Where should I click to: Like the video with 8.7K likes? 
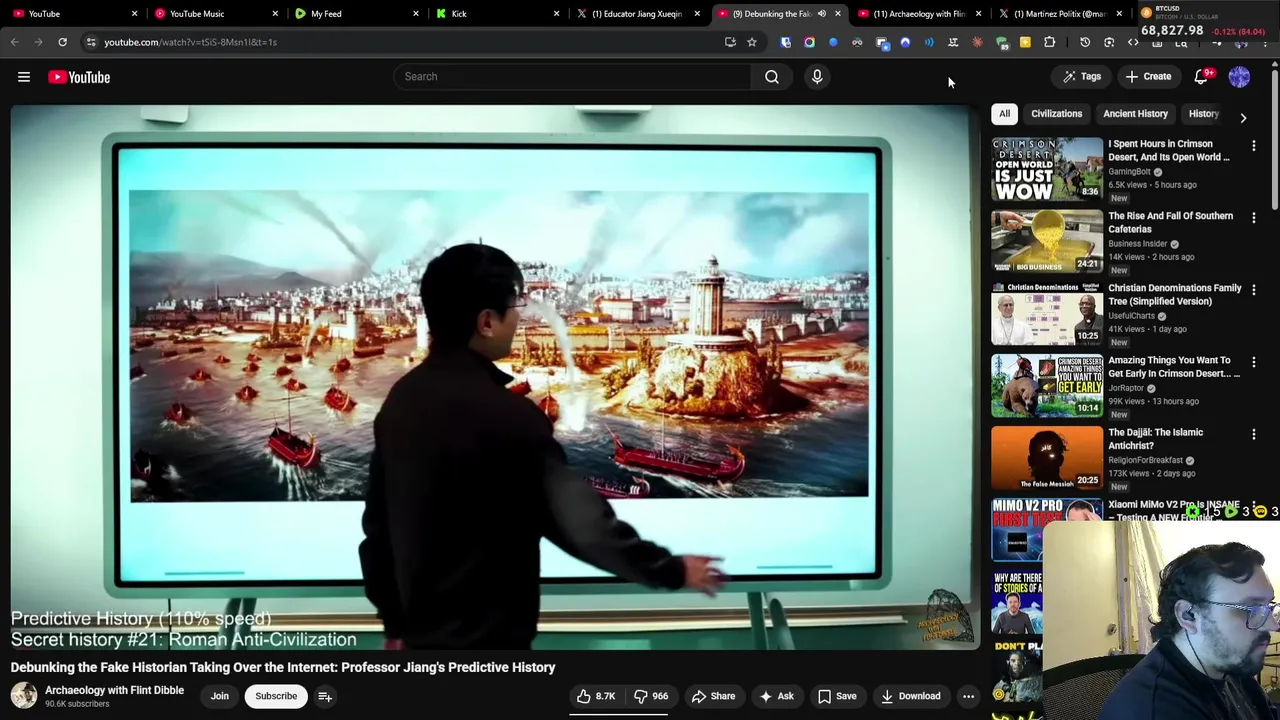pyautogui.click(x=596, y=696)
